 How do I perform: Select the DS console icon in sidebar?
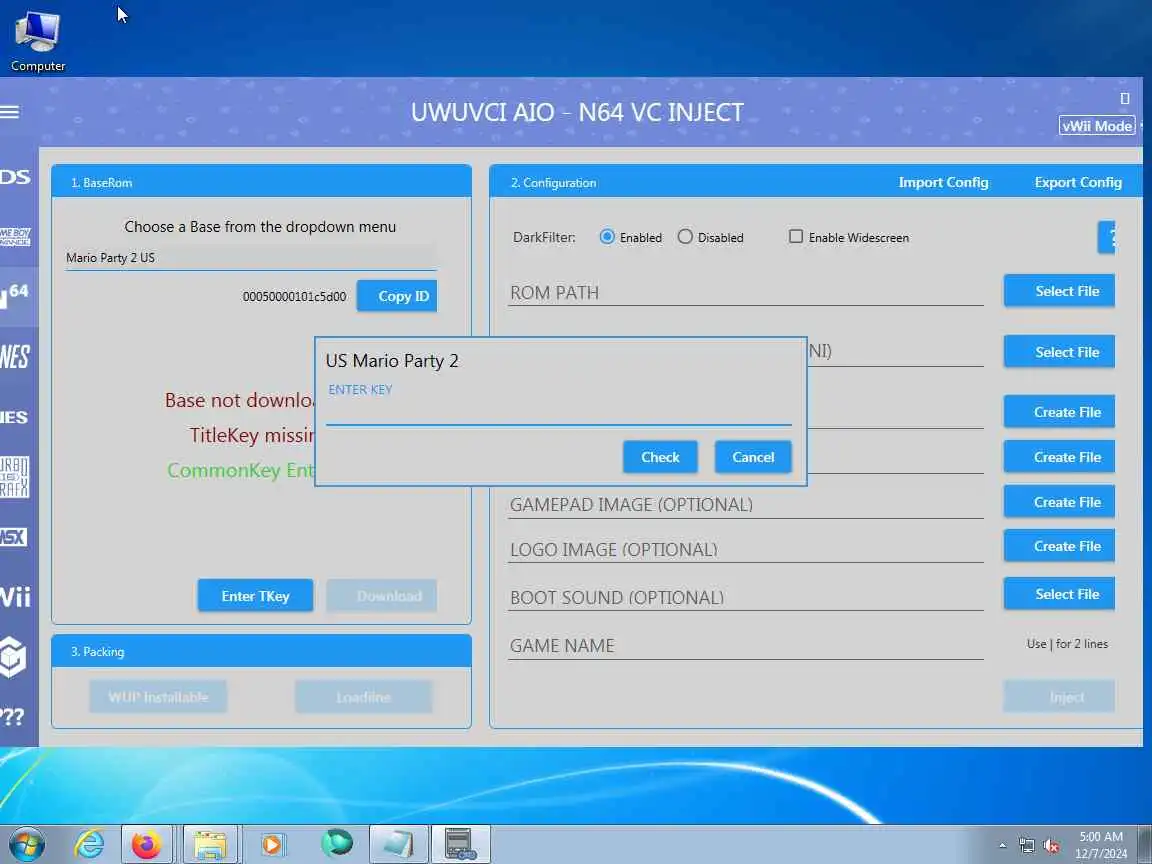[15, 176]
